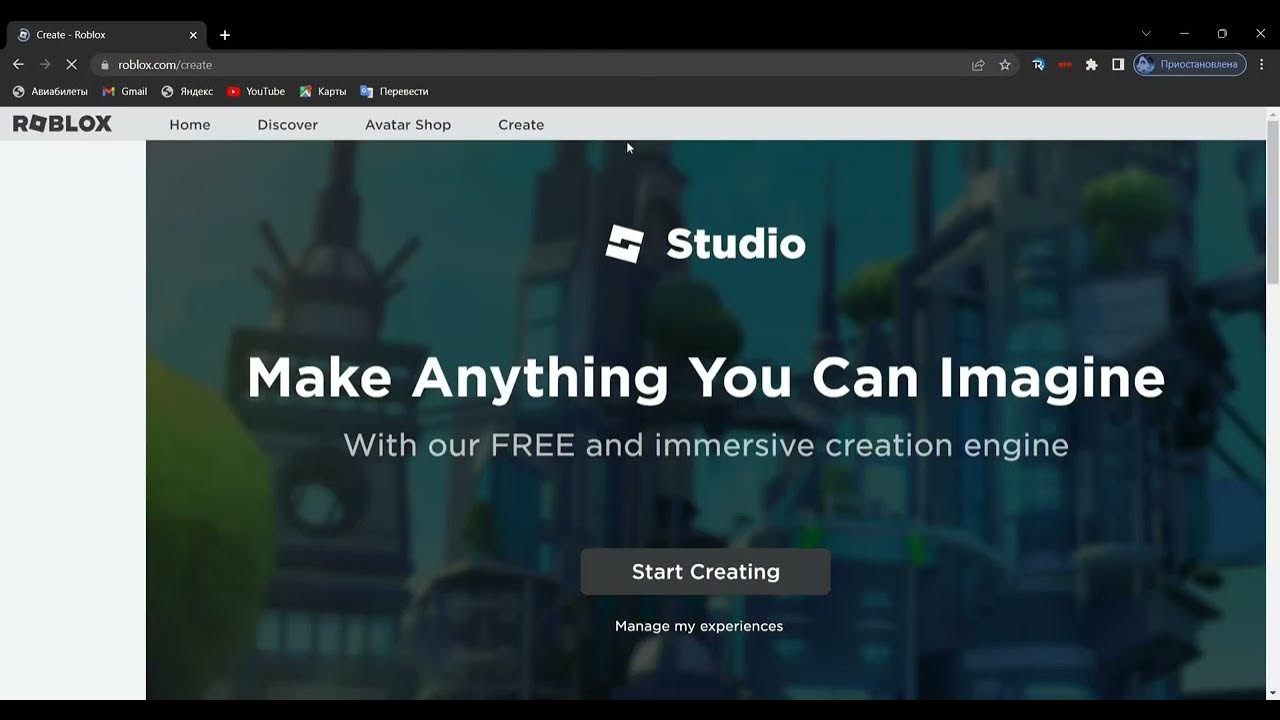
Task: Click the forward navigation arrow
Action: click(x=45, y=64)
